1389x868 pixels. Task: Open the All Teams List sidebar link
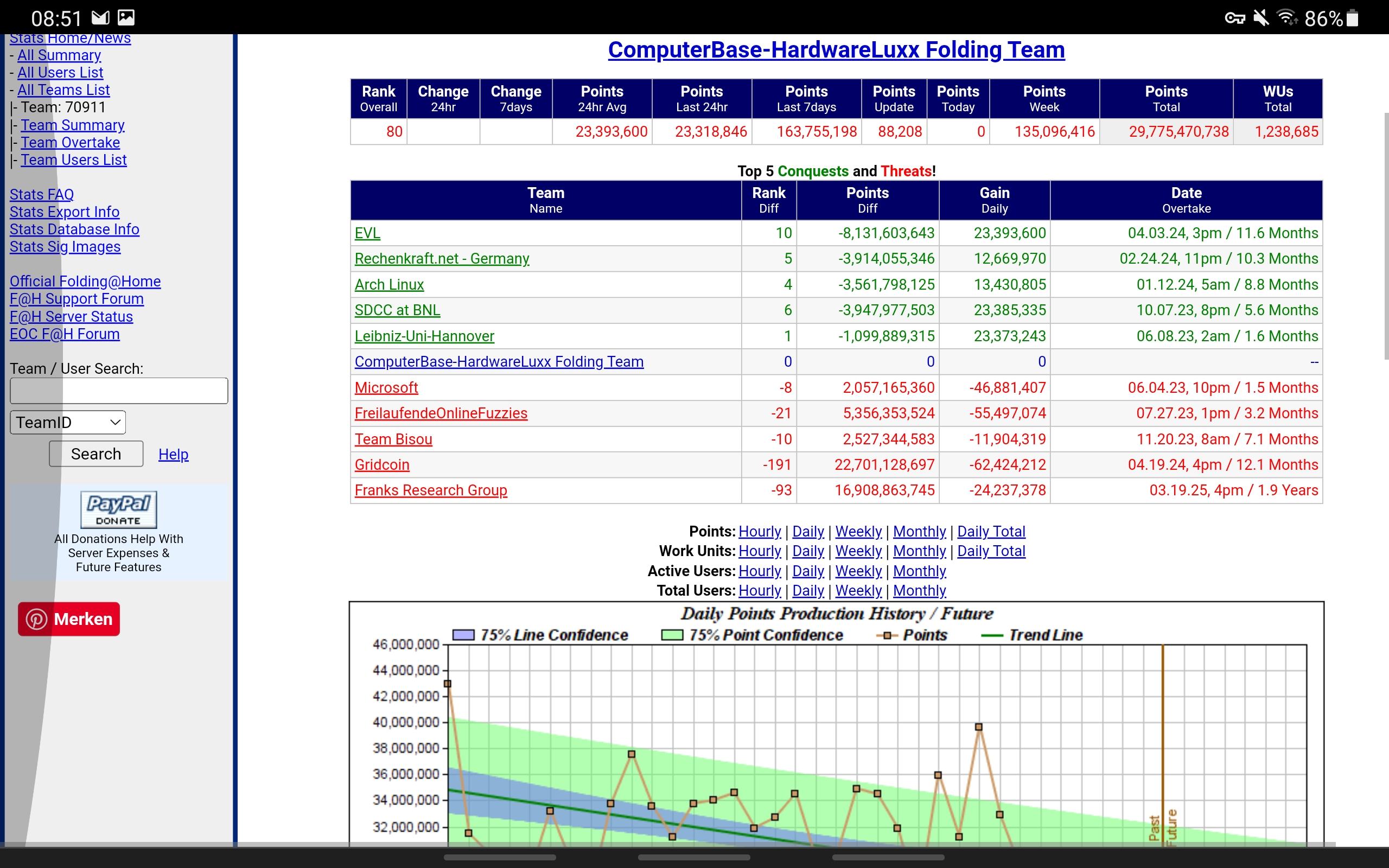coord(63,90)
